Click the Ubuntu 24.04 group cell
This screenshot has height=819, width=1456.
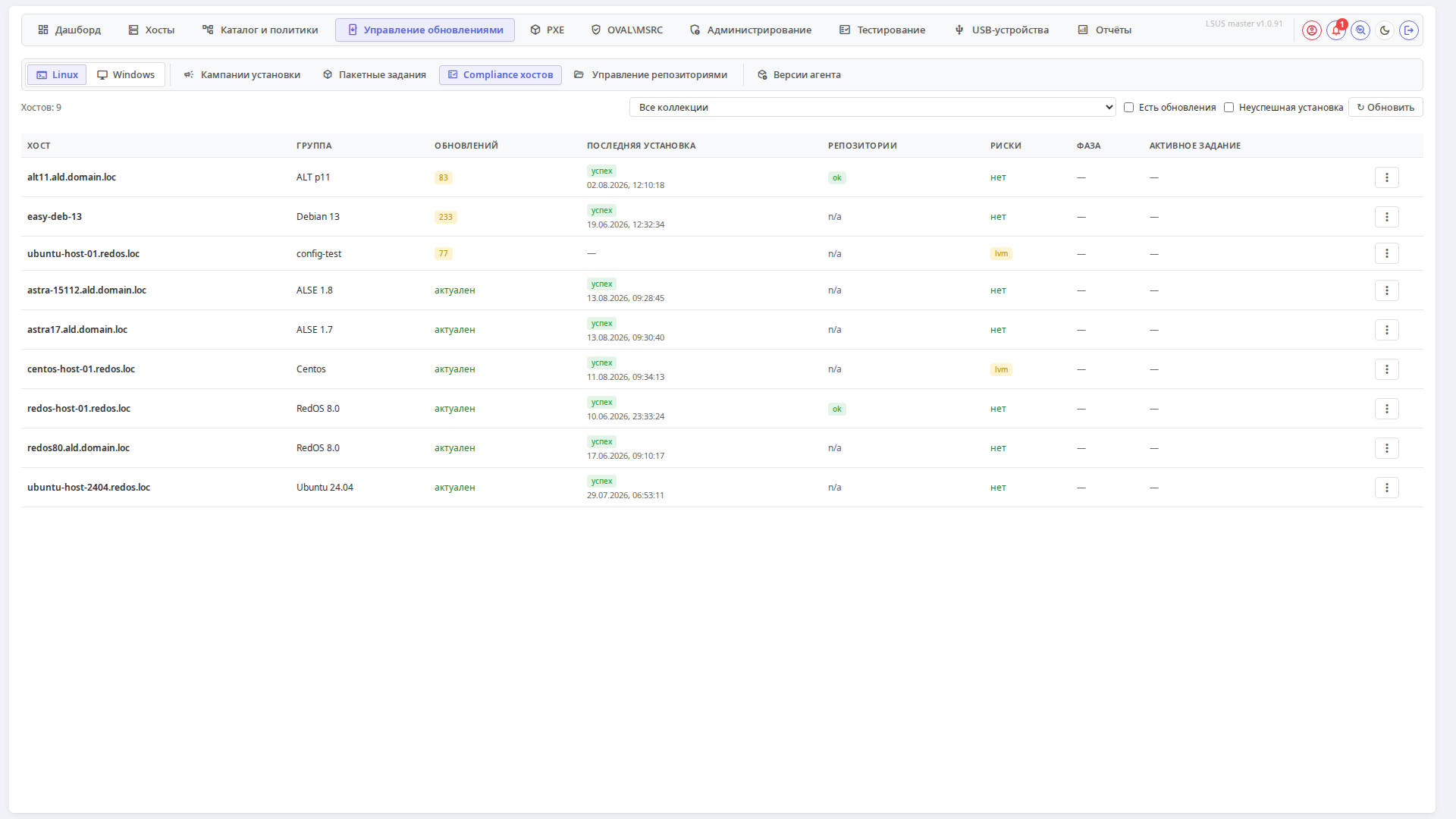coord(325,488)
